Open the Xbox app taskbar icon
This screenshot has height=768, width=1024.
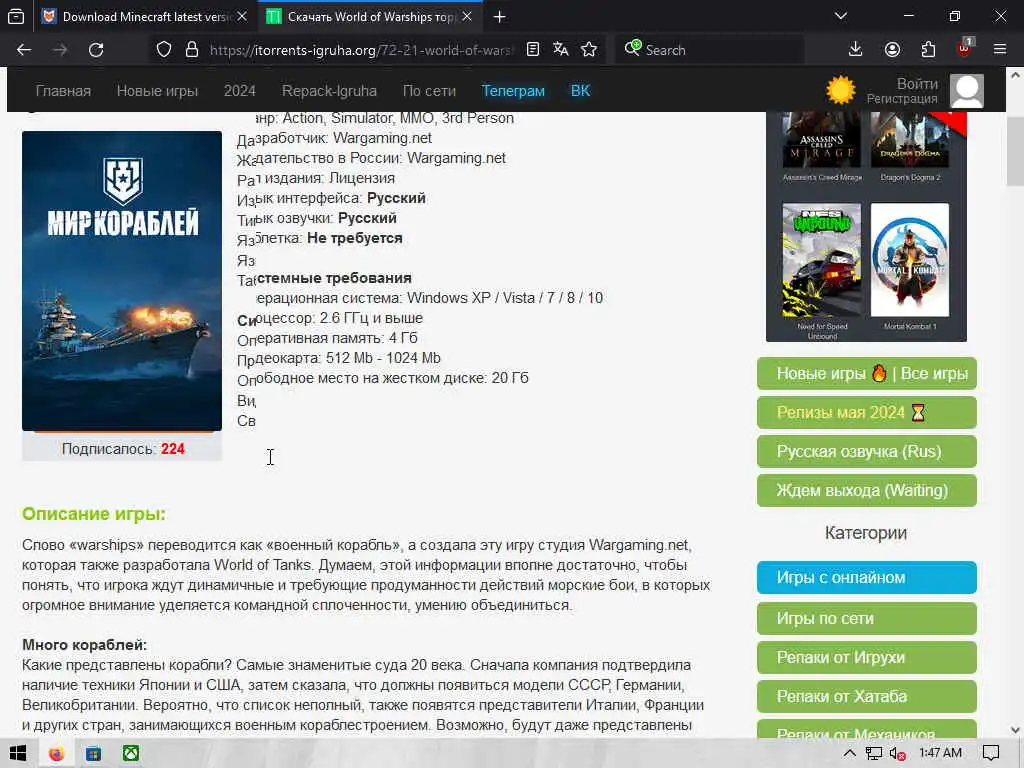coord(131,754)
